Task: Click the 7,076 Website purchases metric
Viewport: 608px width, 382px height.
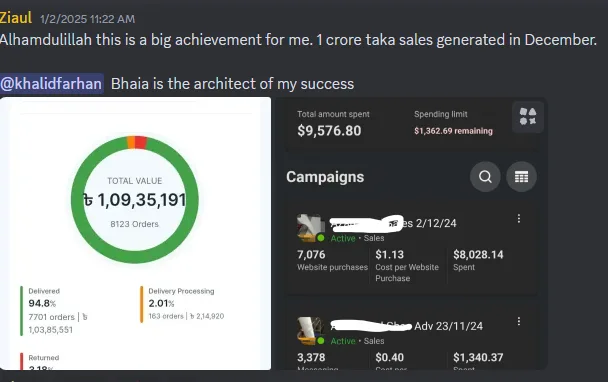Action: click(332, 260)
